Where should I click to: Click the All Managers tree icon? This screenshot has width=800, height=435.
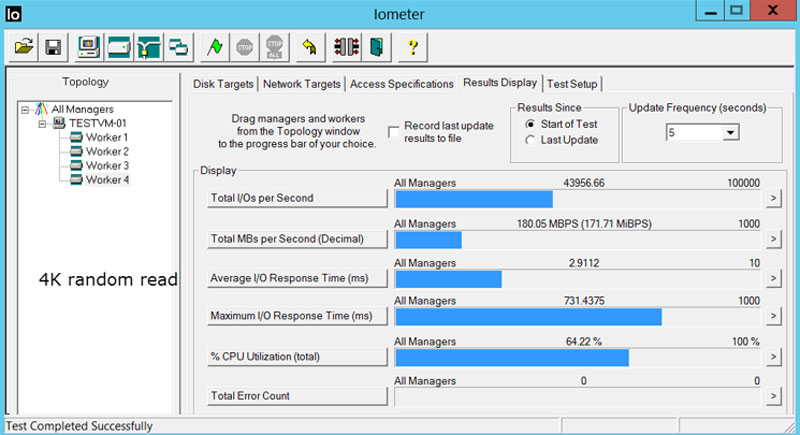[41, 109]
